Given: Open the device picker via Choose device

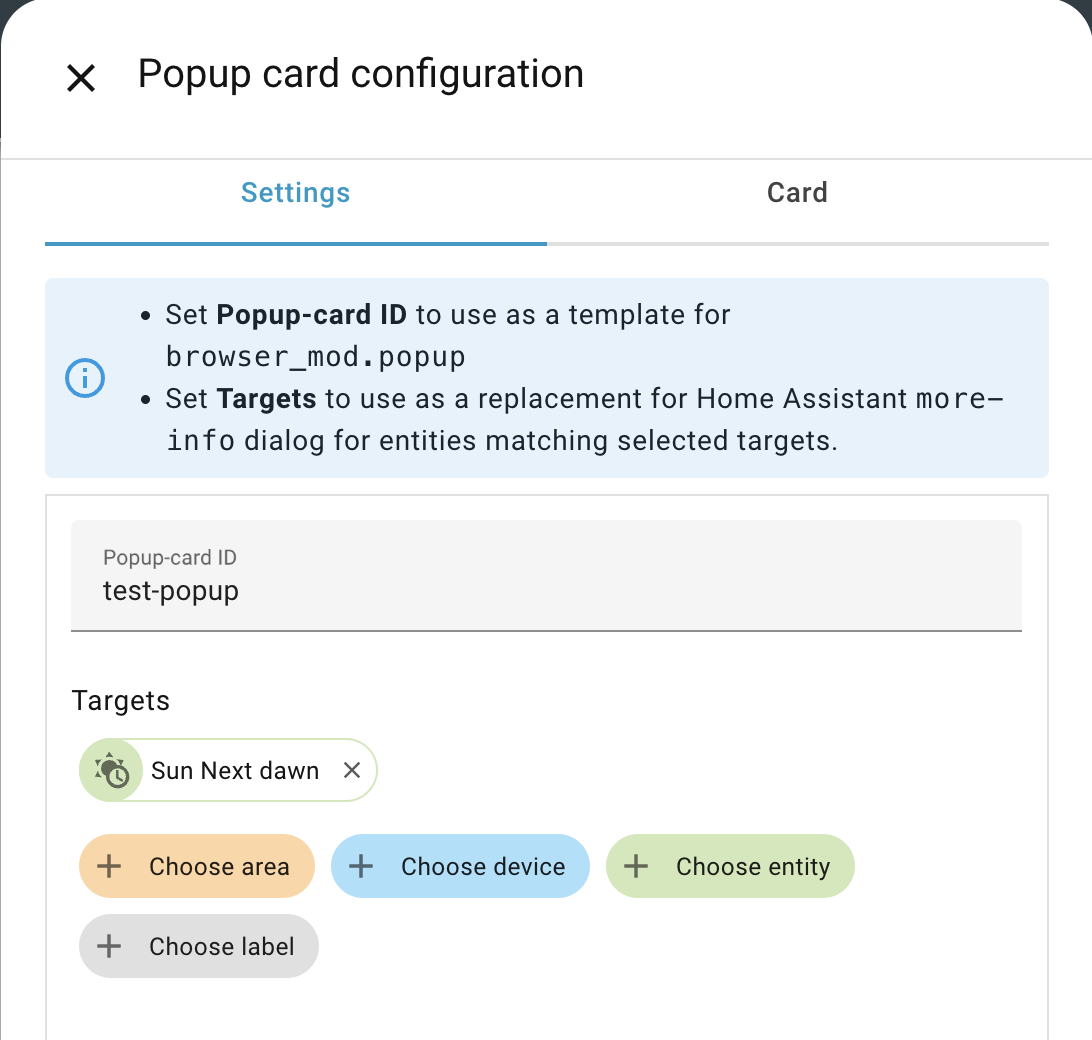Looking at the screenshot, I should tap(460, 866).
